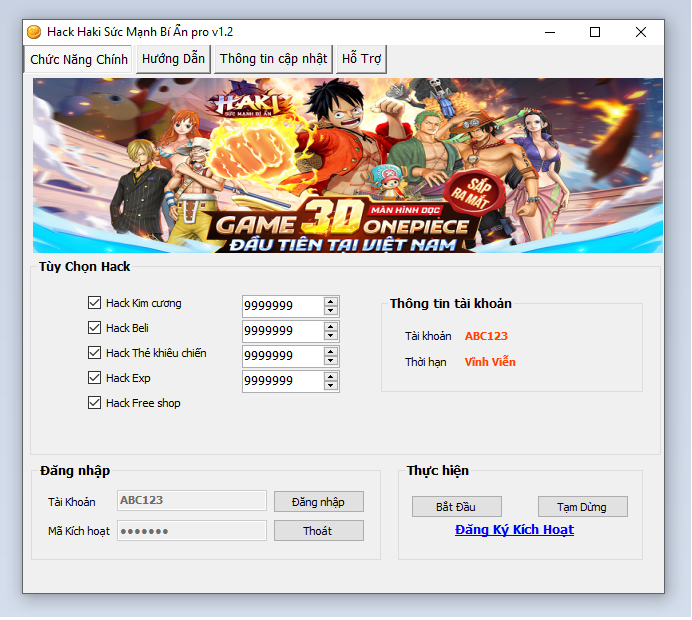
Task: Switch to the Hướng Dẫn tab
Action: point(173,59)
